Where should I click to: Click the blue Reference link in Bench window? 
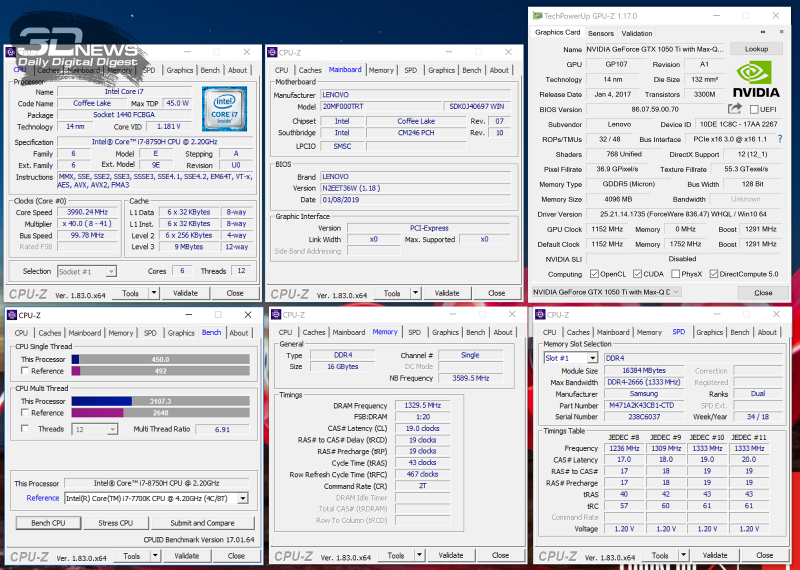[43, 498]
